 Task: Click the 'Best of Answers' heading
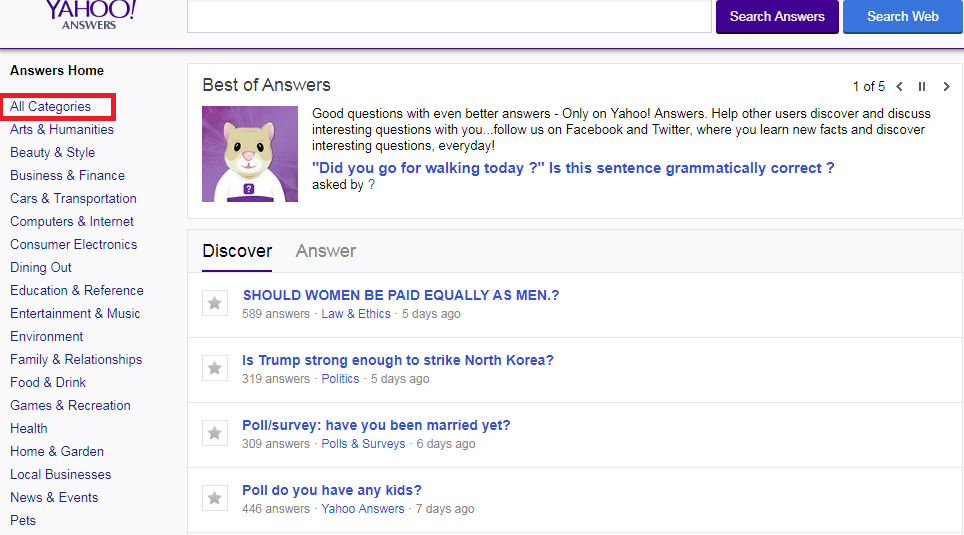coord(266,85)
